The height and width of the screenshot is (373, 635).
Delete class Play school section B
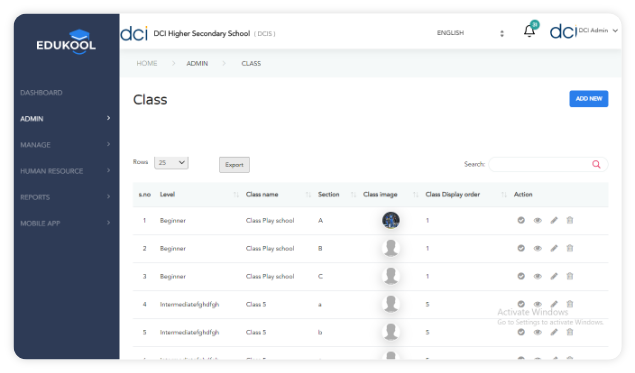(570, 248)
